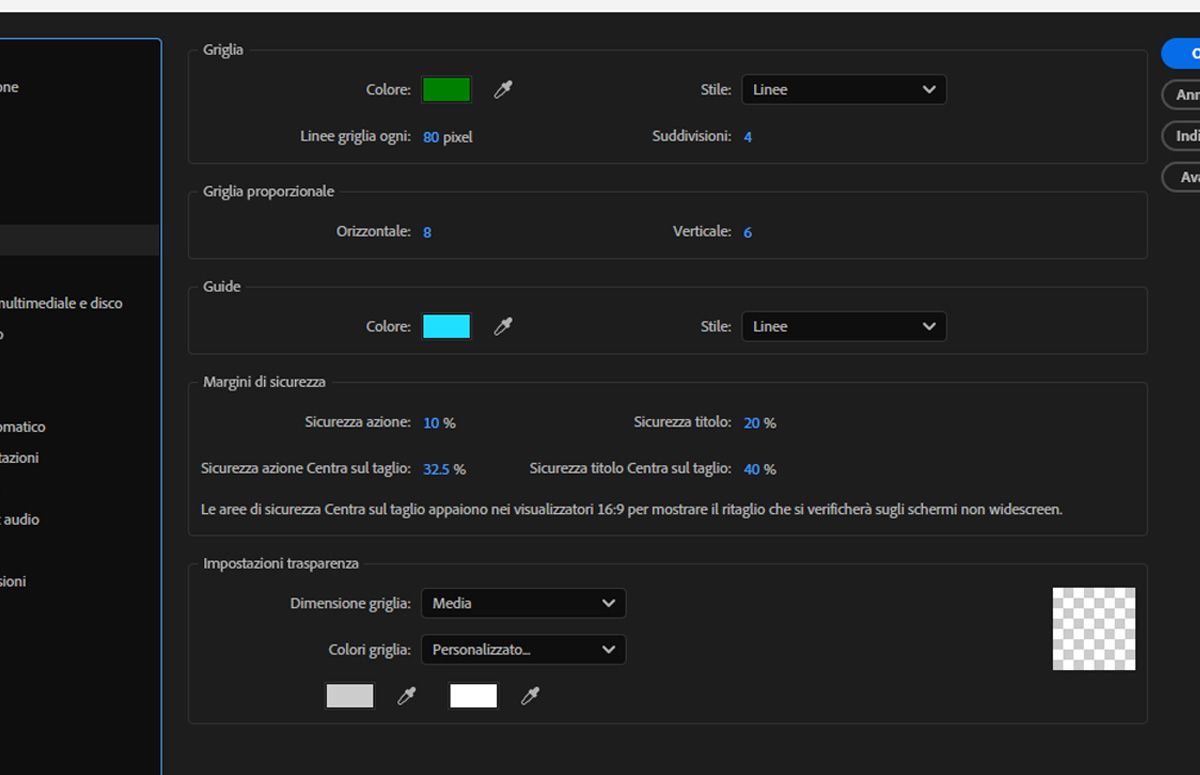Open the gray transparency grid color swatch
The image size is (1200, 775).
tap(350, 696)
